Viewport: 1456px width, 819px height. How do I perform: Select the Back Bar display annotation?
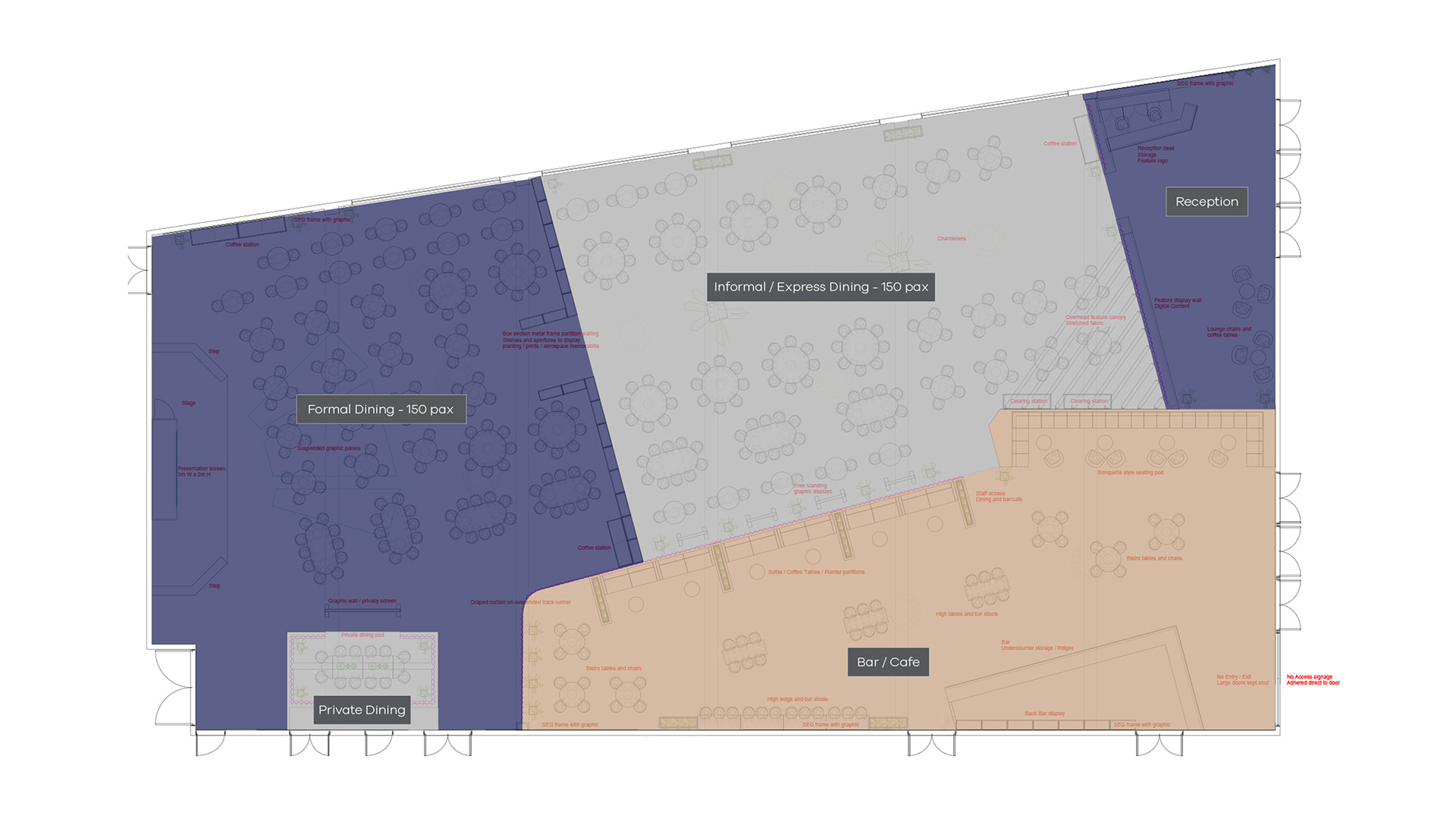tap(1044, 714)
